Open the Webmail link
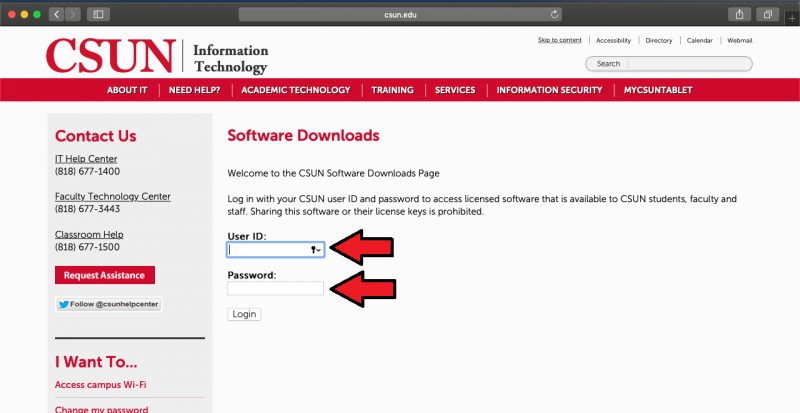 739,41
